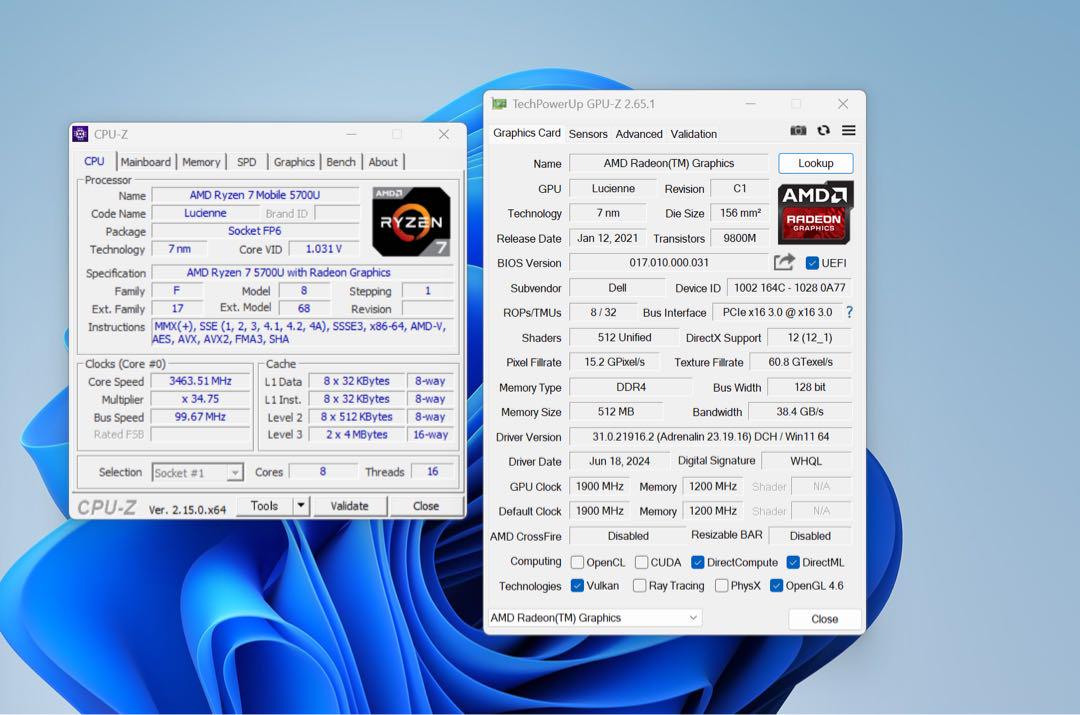1080x715 pixels.
Task: Toggle the CUDA checkbox
Action: (x=641, y=562)
